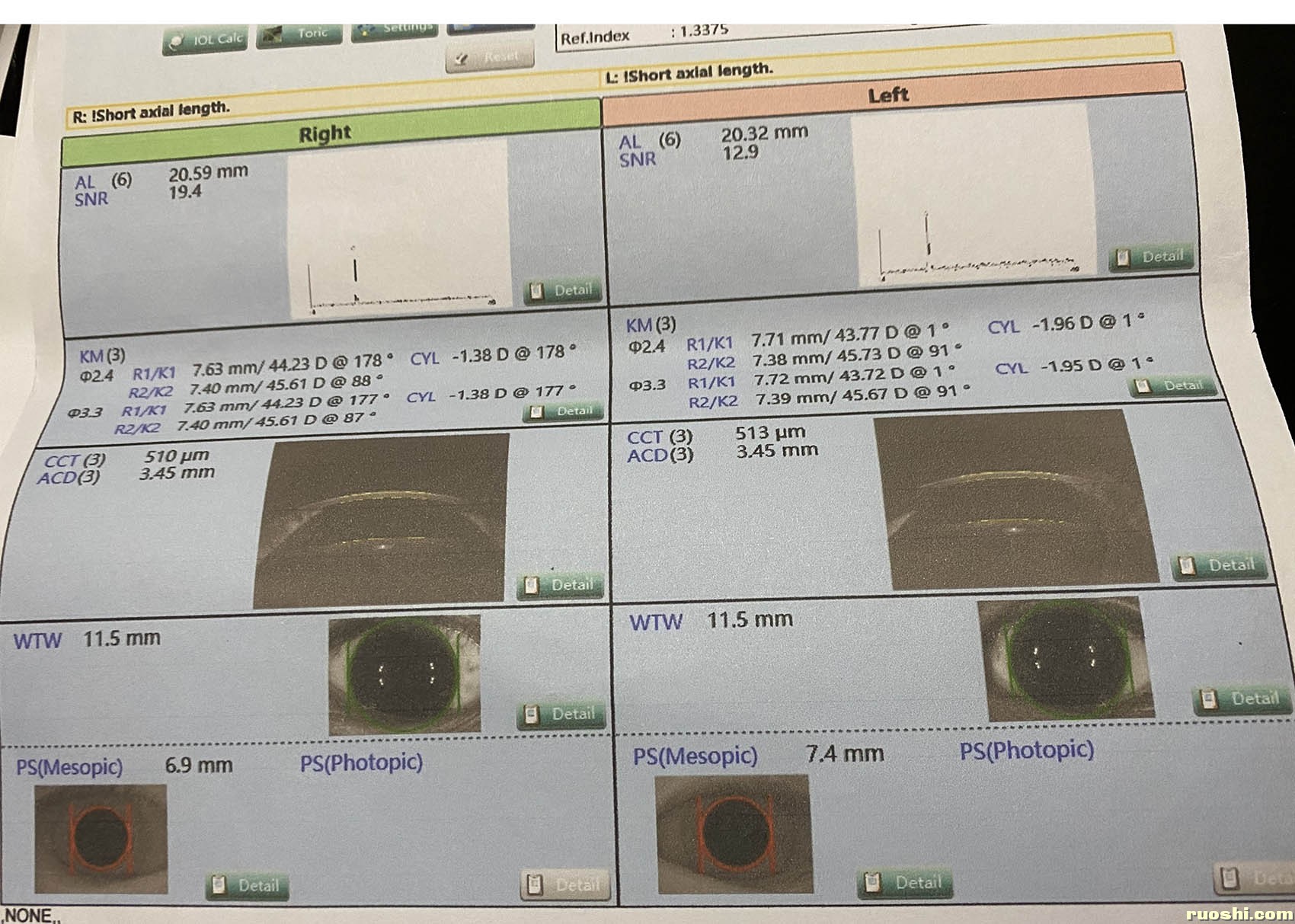Screen dimensions: 1295x924
Task: Open Detail for left eye AL waveform
Action: click(x=1151, y=257)
